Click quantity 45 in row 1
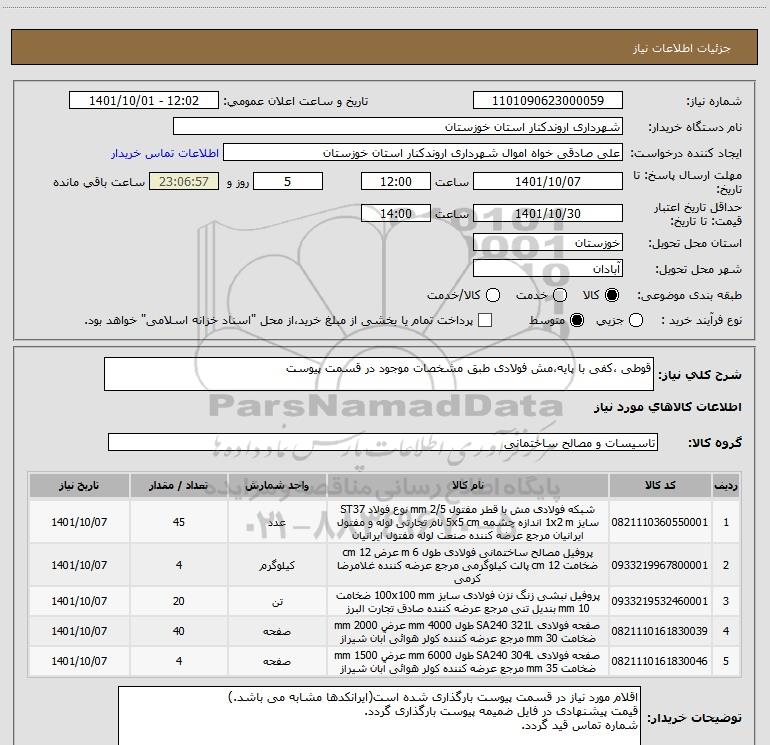Image resolution: width=770 pixels, height=745 pixels. click(x=179, y=522)
